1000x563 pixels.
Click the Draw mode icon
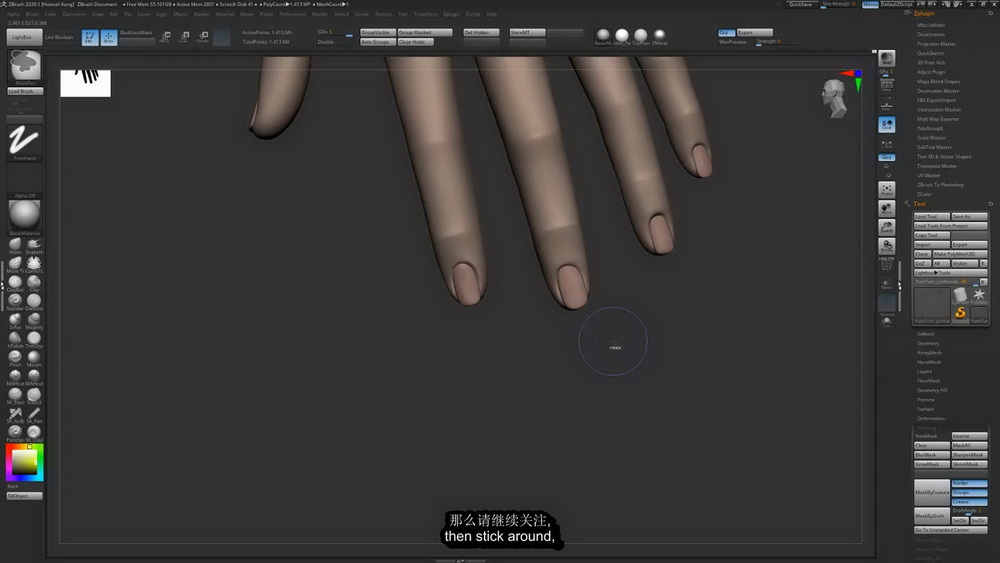coord(108,38)
